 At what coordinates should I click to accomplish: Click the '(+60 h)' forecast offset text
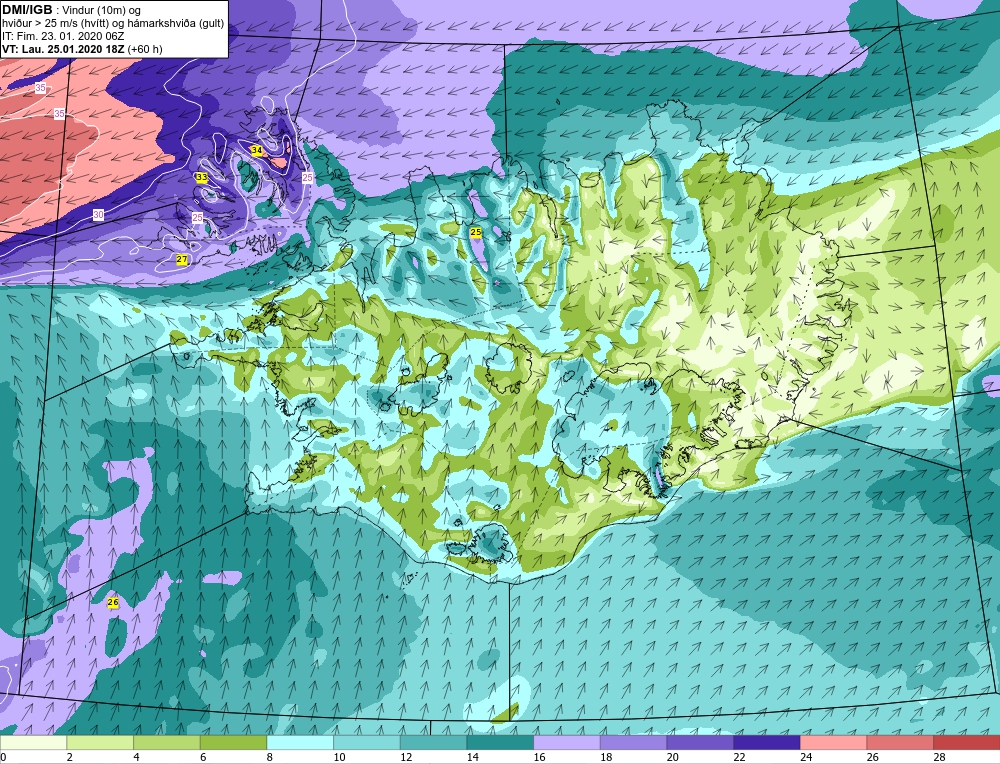[x=145, y=49]
